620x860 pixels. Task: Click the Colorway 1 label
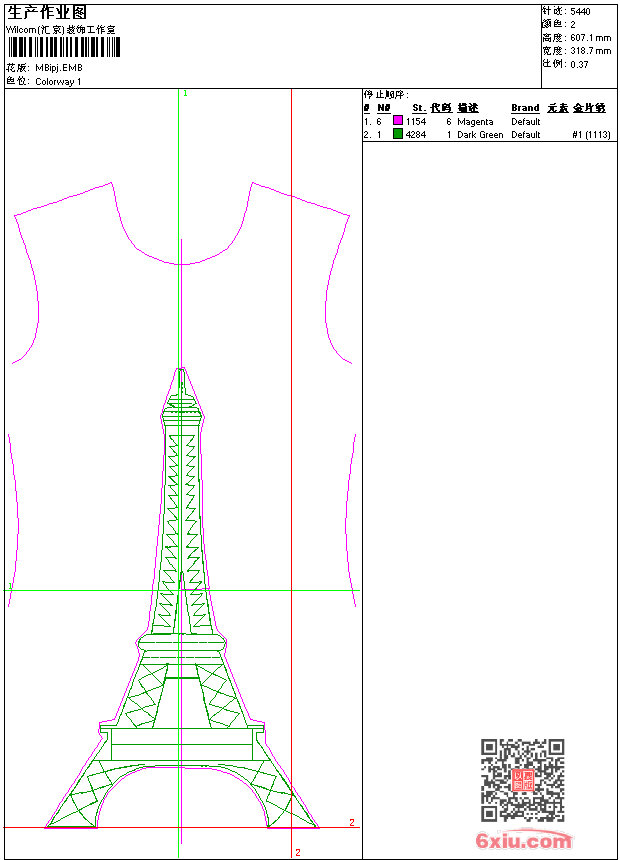(58, 81)
